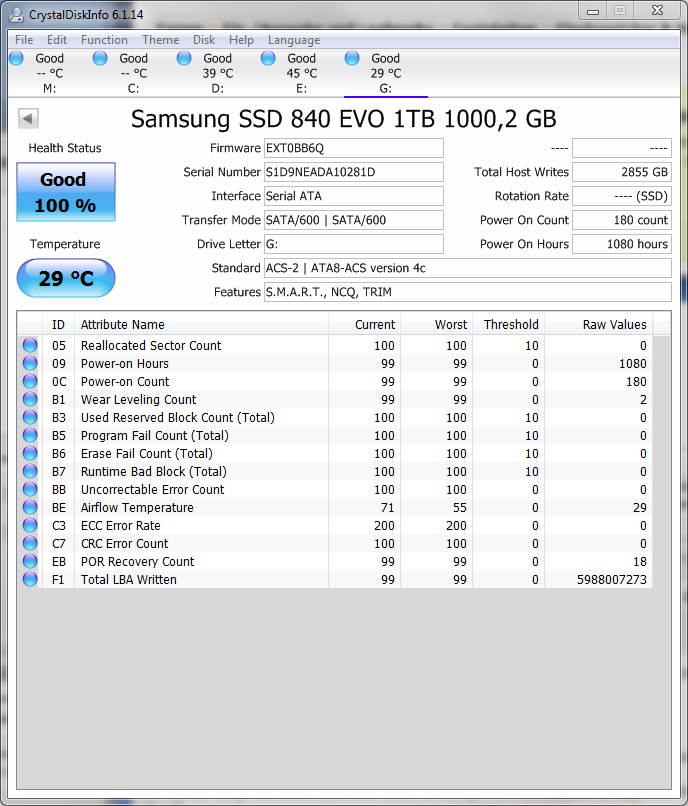
Task: Click the Current column header
Action: pyautogui.click(x=365, y=324)
